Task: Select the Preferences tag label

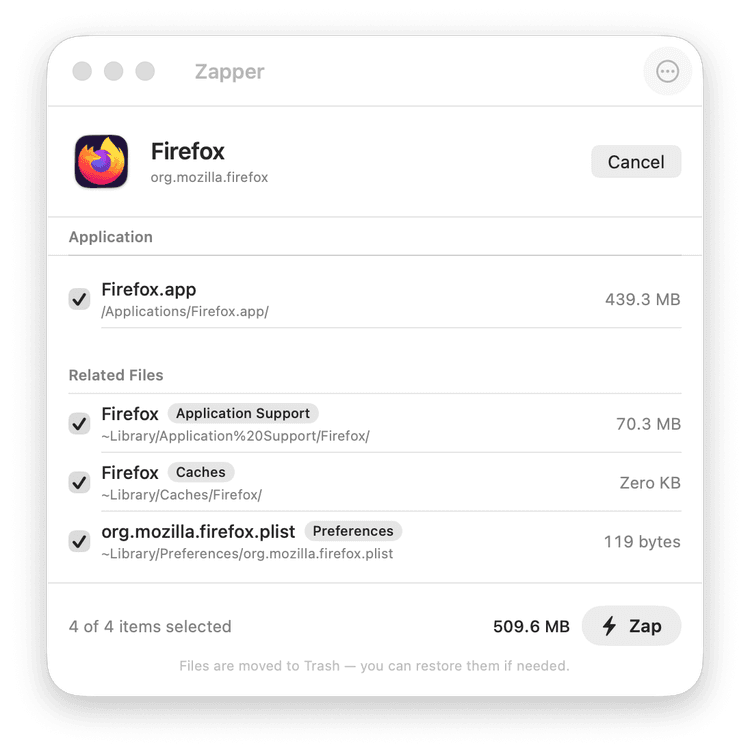Action: coord(353,531)
